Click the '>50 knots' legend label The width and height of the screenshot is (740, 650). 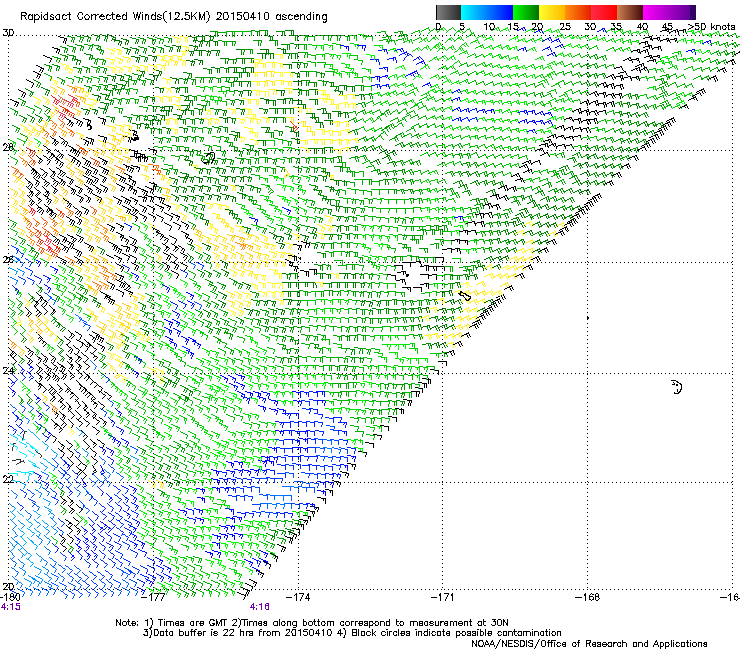click(712, 27)
